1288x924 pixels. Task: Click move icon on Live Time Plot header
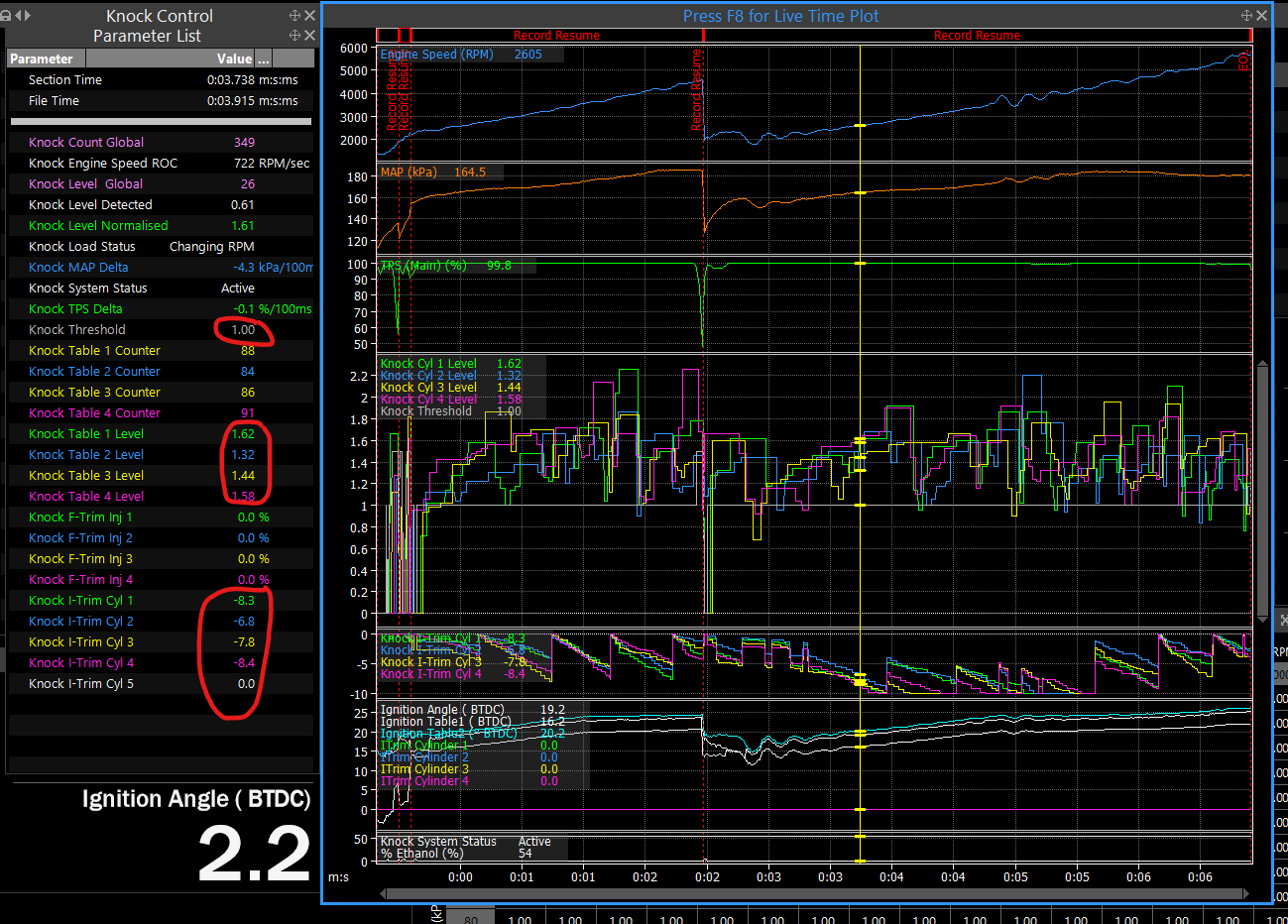tap(1246, 16)
